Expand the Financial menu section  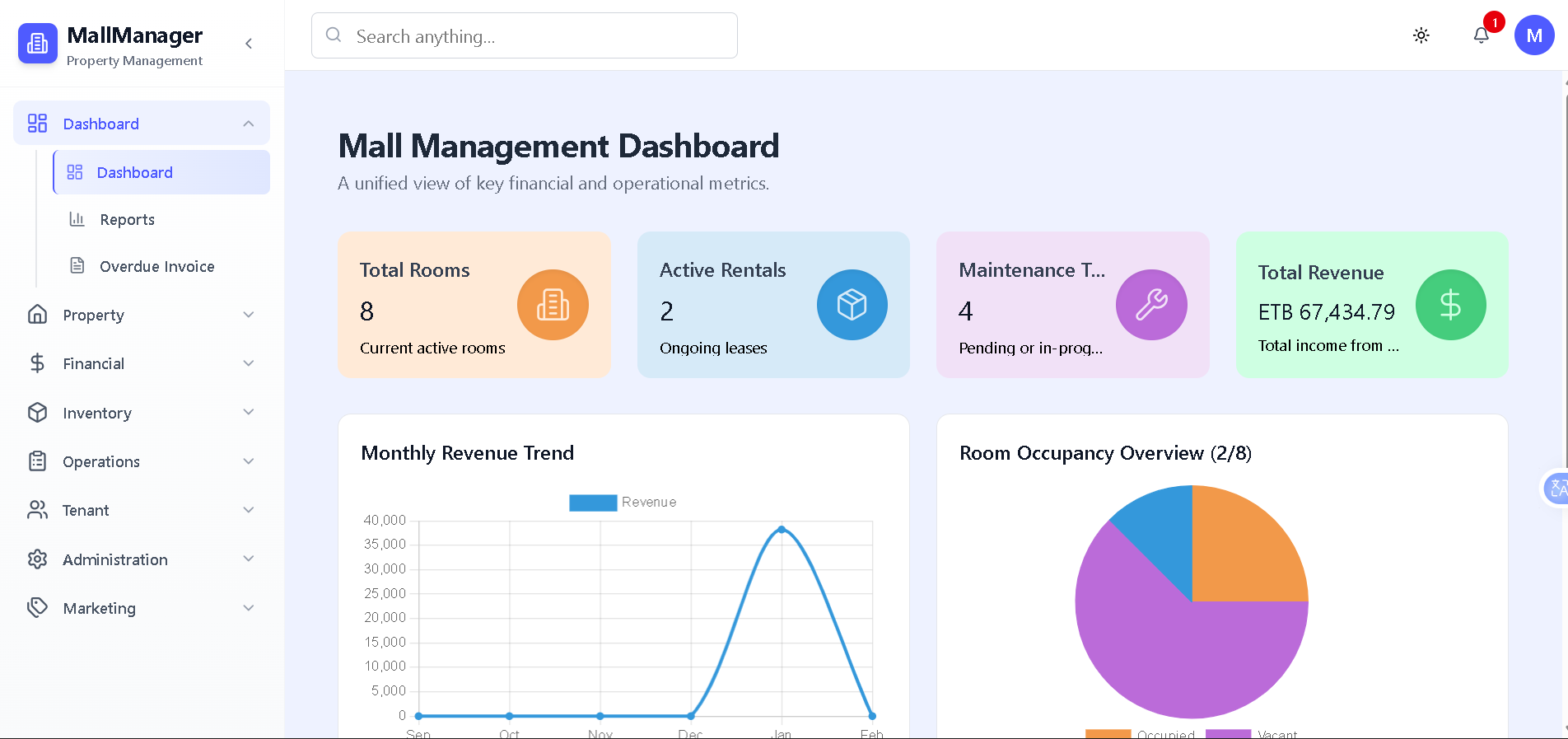pyautogui.click(x=142, y=363)
